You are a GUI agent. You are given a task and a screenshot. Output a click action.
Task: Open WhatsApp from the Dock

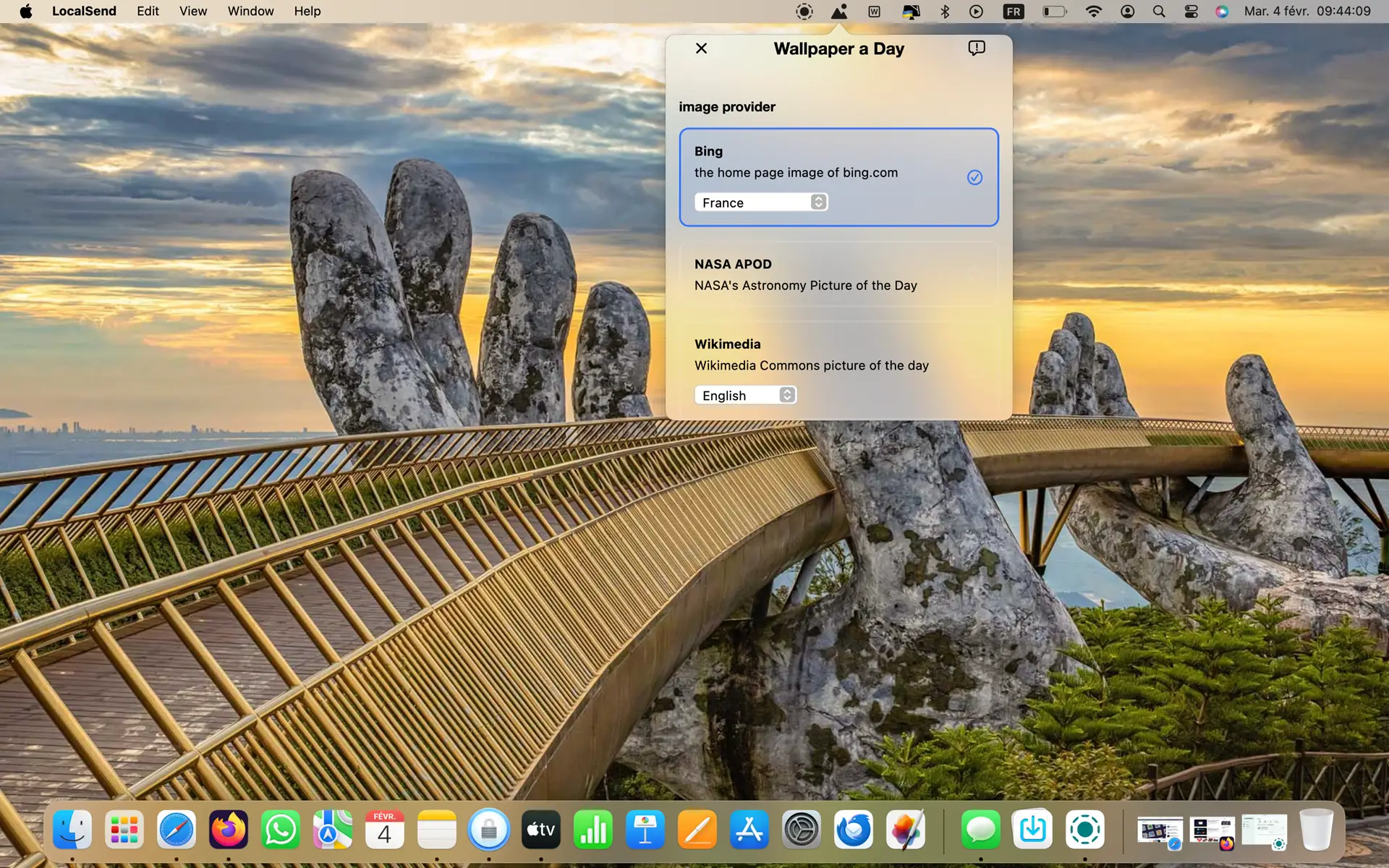click(x=281, y=829)
